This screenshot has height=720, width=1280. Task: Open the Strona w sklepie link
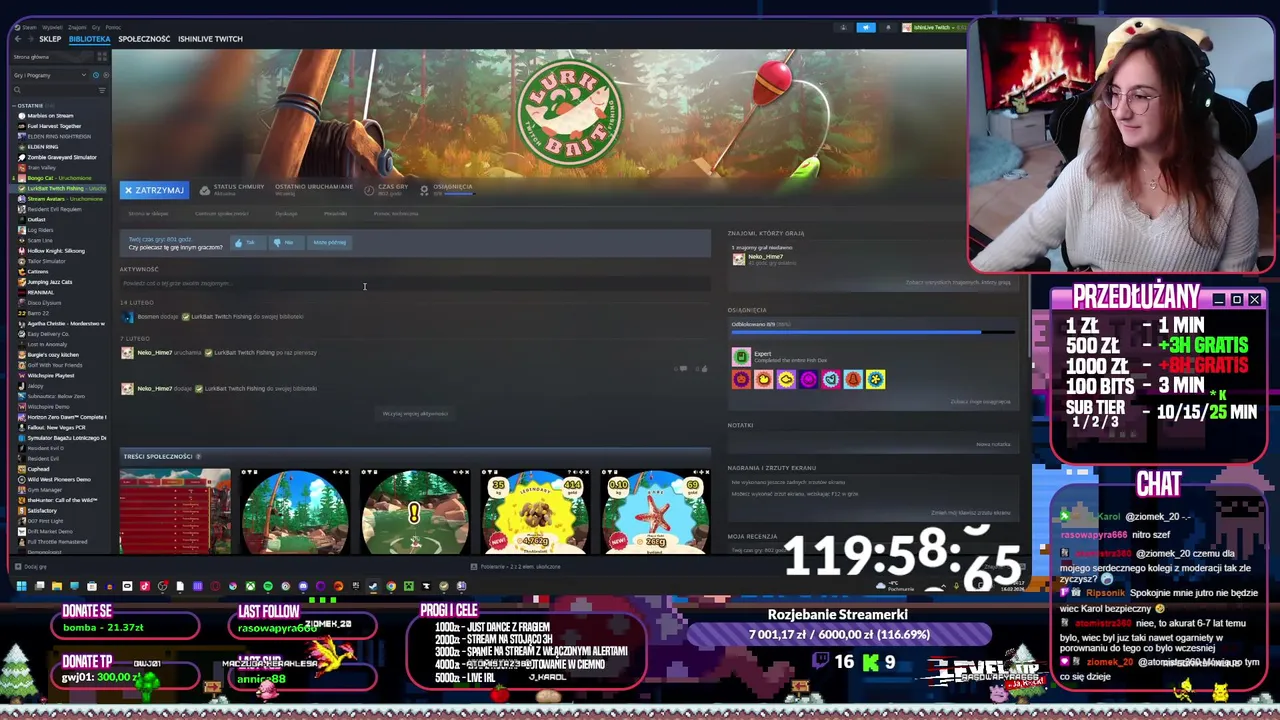[148, 214]
